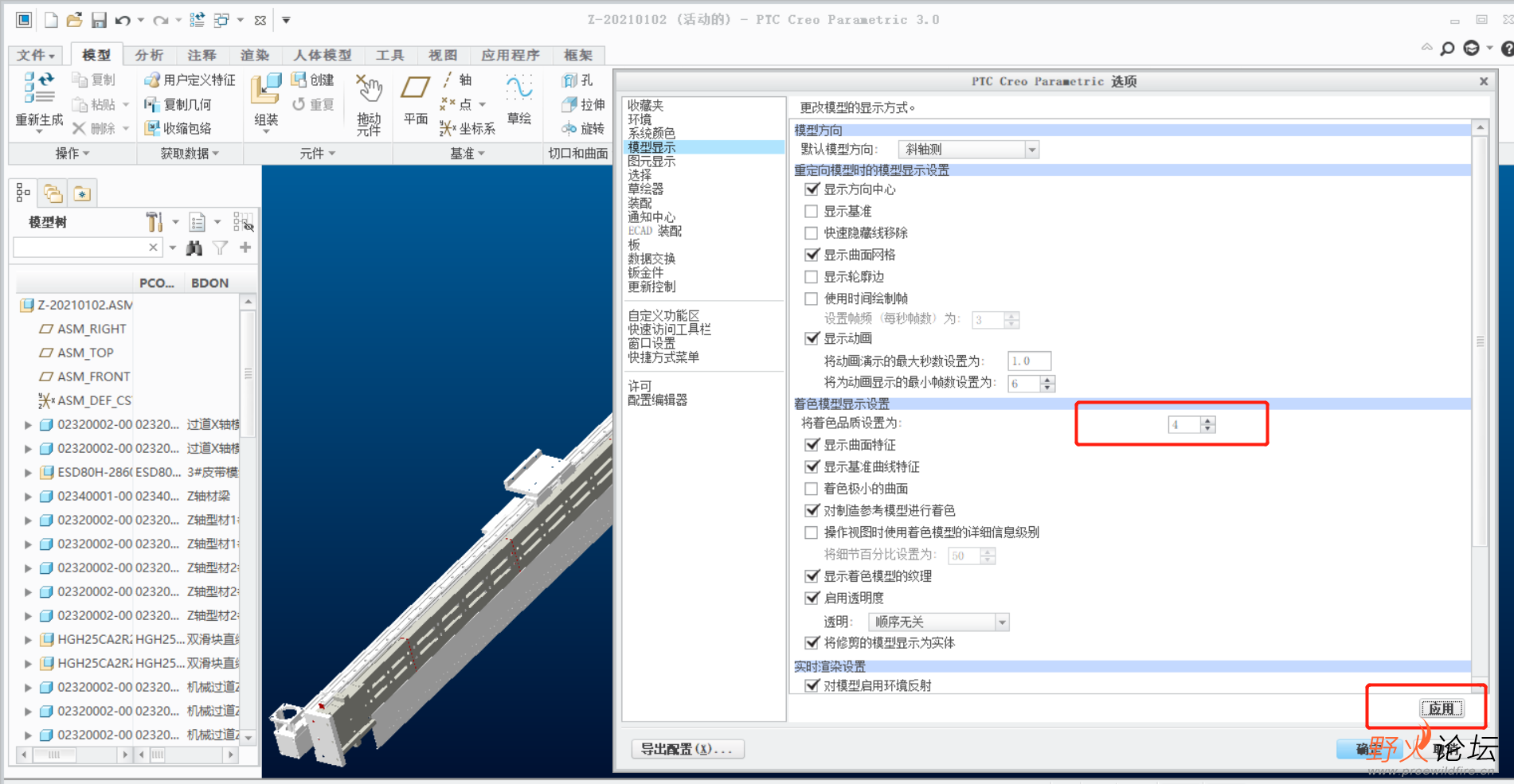Activate the 拖动元件 drag components tool
1514x784 pixels.
[x=369, y=104]
